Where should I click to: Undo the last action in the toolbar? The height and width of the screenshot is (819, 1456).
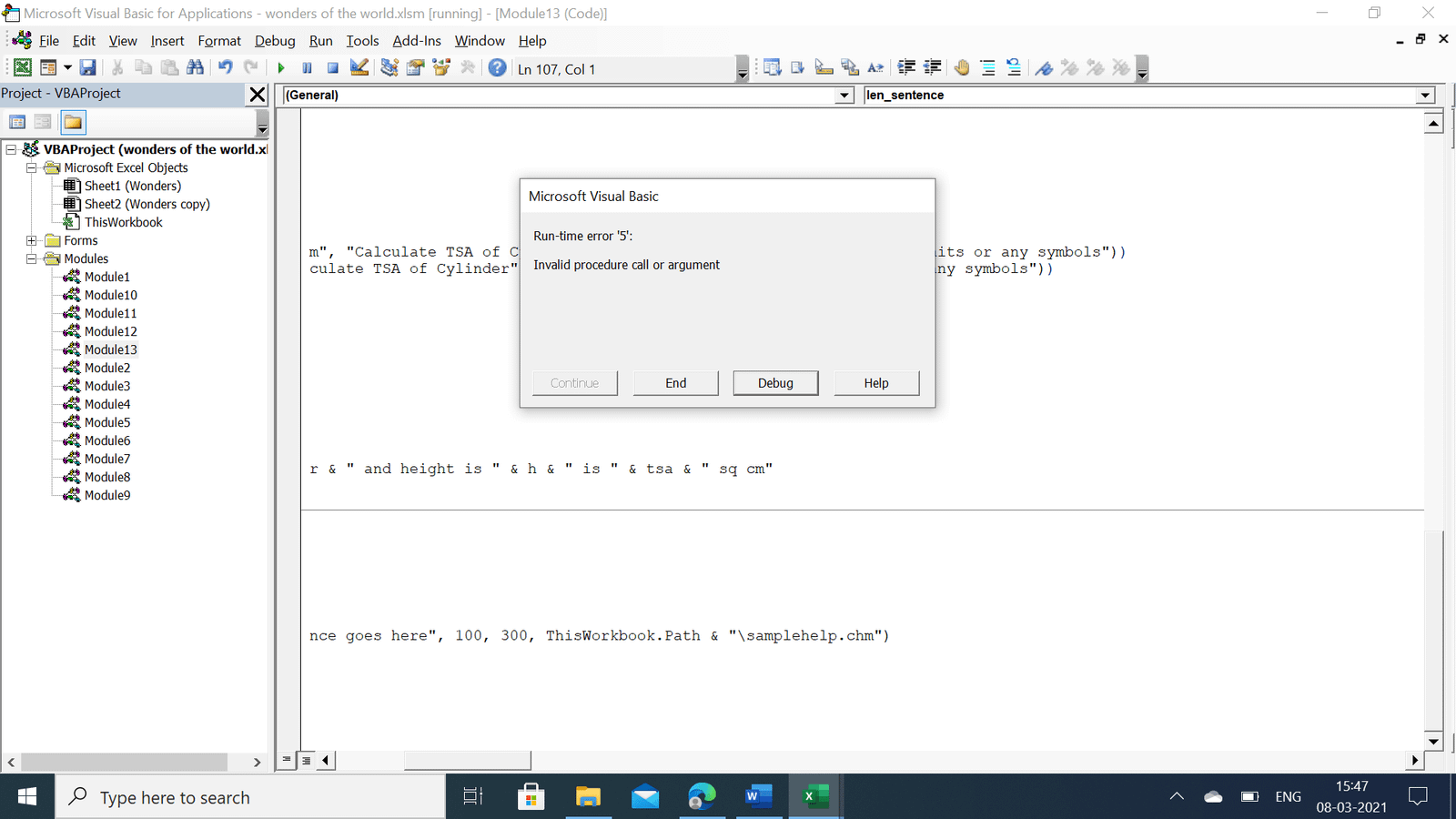[225, 68]
